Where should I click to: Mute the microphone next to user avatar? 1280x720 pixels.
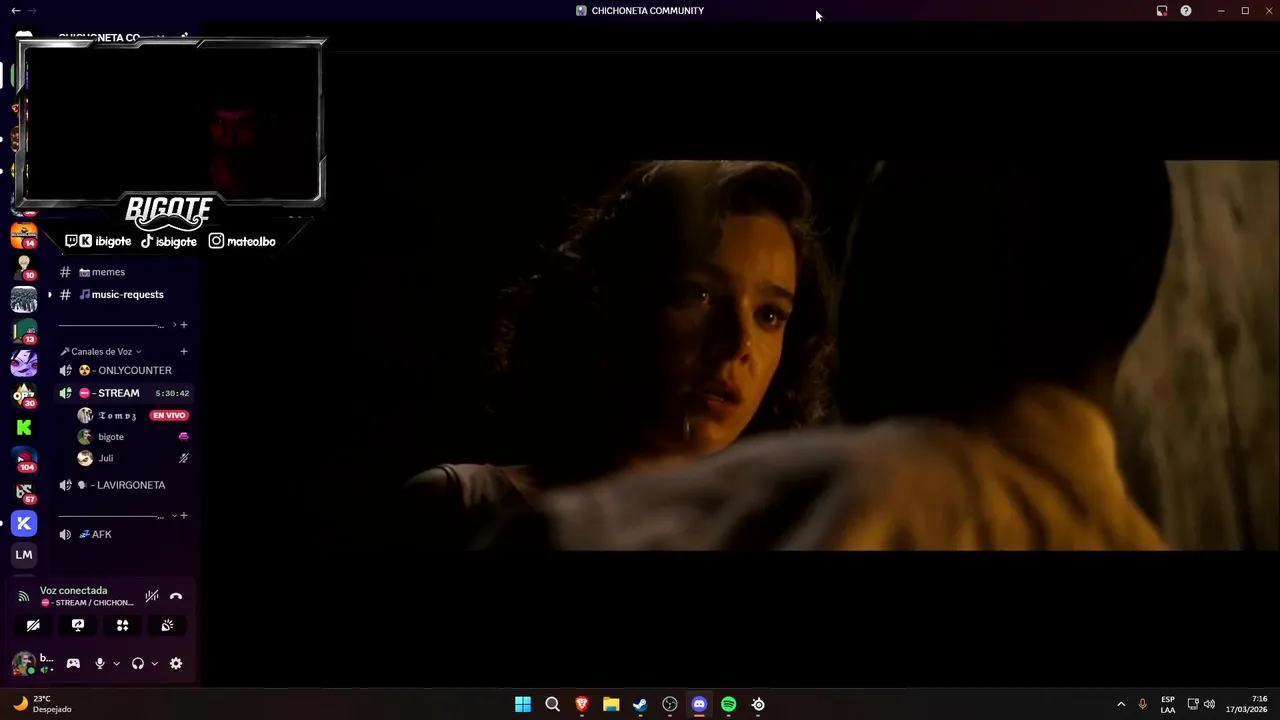pos(99,663)
